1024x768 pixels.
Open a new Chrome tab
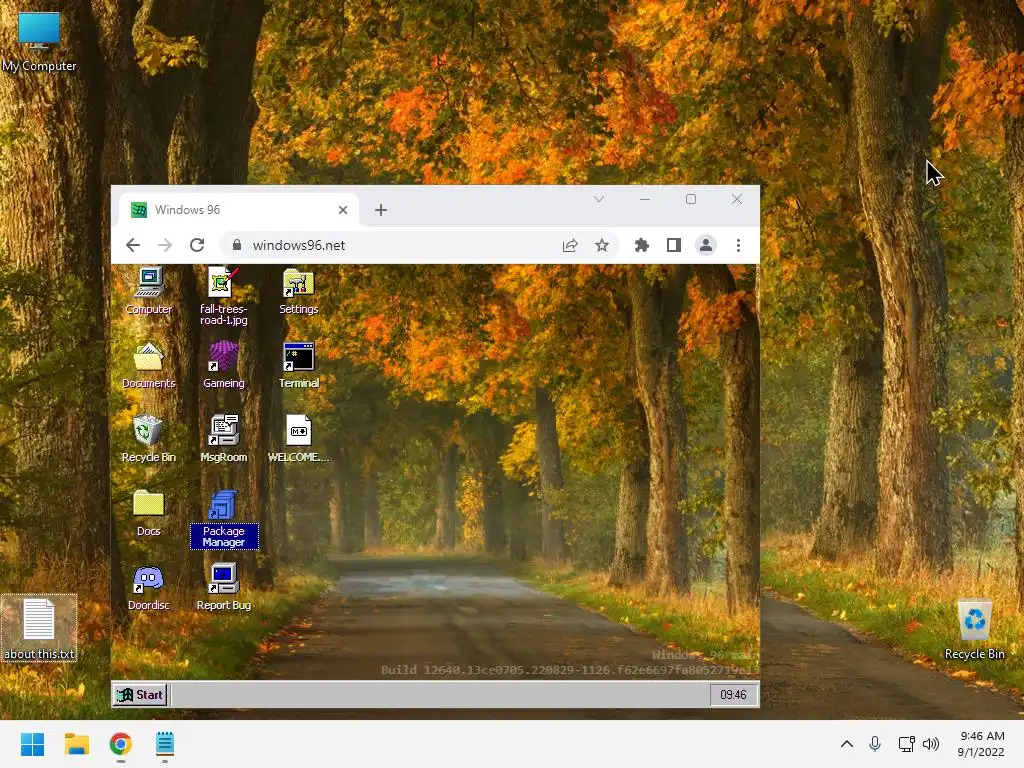[381, 210]
